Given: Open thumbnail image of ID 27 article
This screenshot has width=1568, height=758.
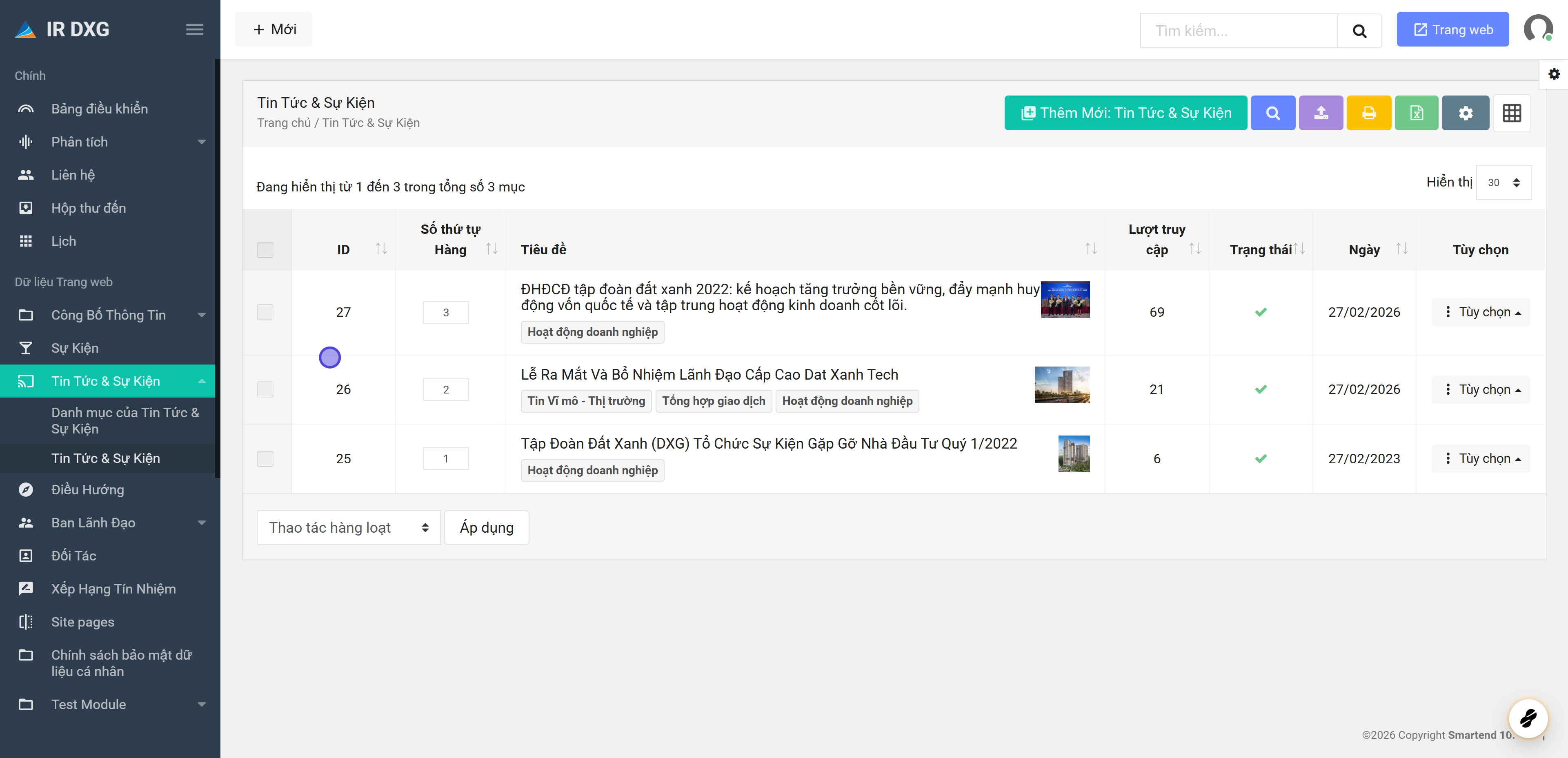Looking at the screenshot, I should click(x=1065, y=300).
